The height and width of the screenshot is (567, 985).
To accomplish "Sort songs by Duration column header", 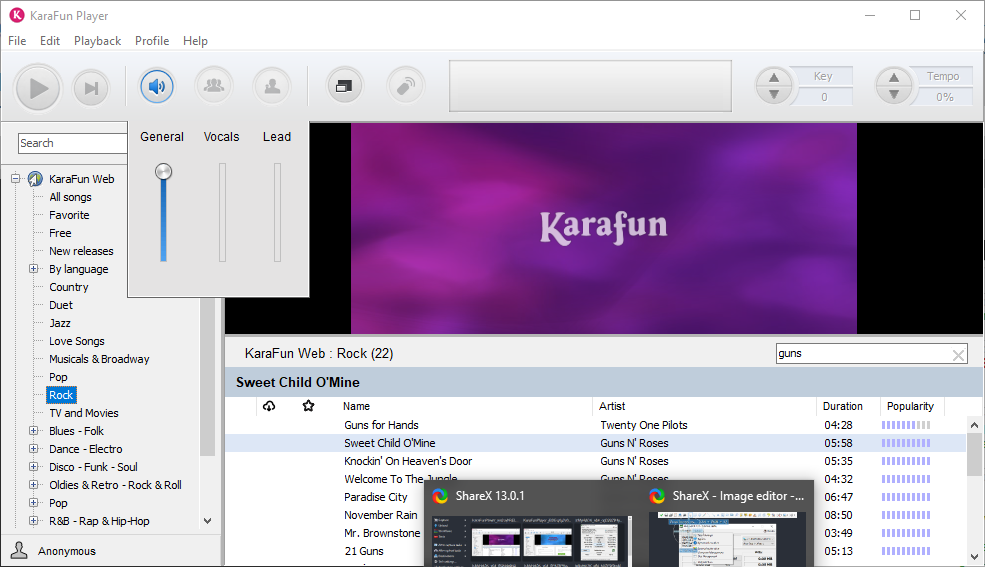I will (842, 406).
